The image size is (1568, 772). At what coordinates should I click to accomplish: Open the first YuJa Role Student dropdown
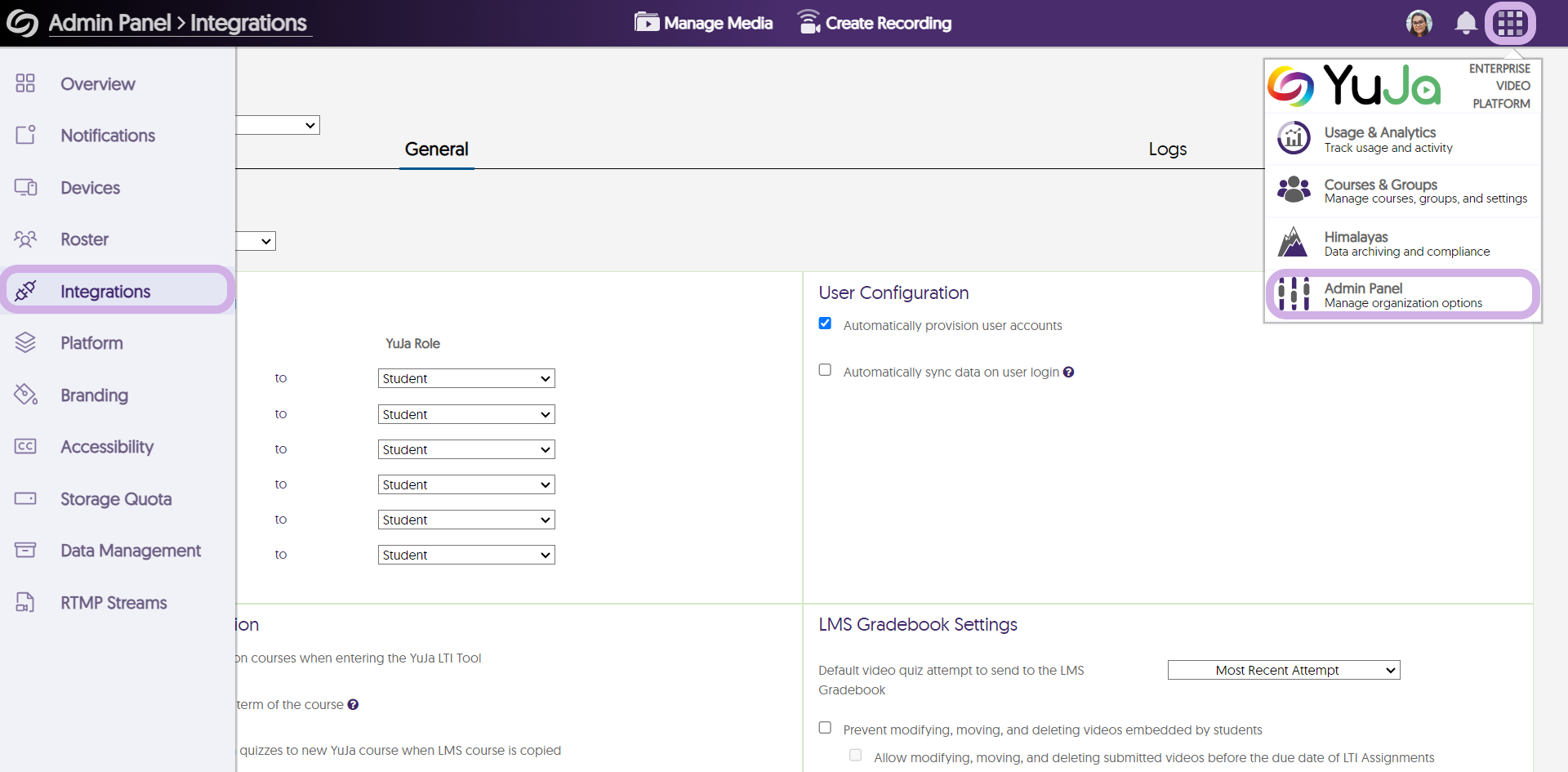tap(466, 378)
